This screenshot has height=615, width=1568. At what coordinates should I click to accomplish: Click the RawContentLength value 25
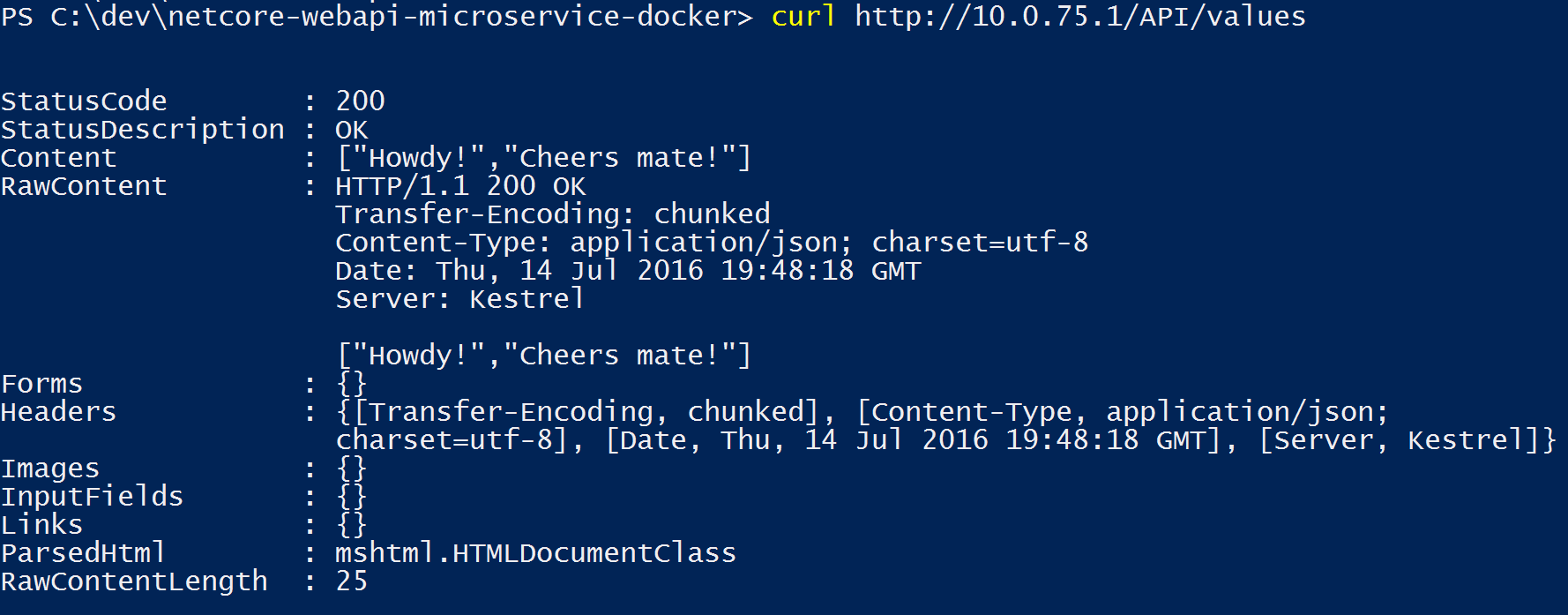click(x=352, y=581)
